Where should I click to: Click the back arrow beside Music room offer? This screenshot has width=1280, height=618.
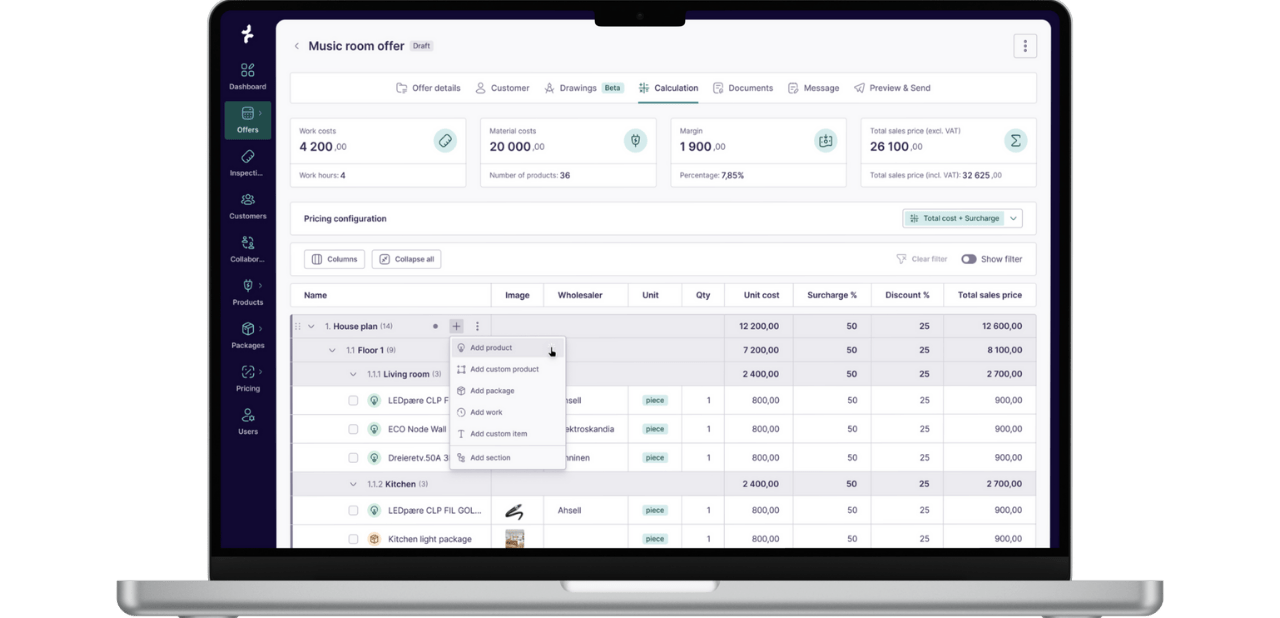(297, 46)
